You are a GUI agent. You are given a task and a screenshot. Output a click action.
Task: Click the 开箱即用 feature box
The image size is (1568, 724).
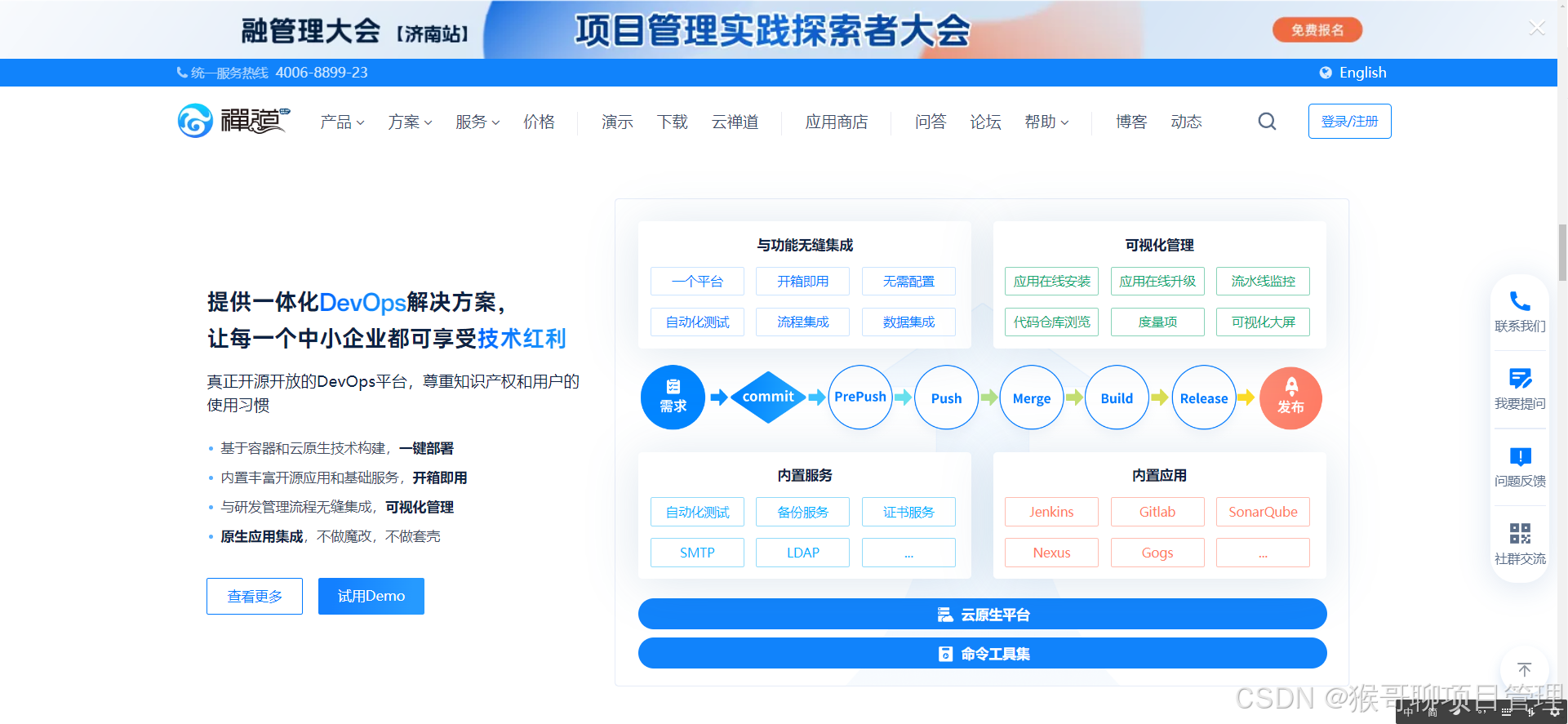tap(803, 281)
